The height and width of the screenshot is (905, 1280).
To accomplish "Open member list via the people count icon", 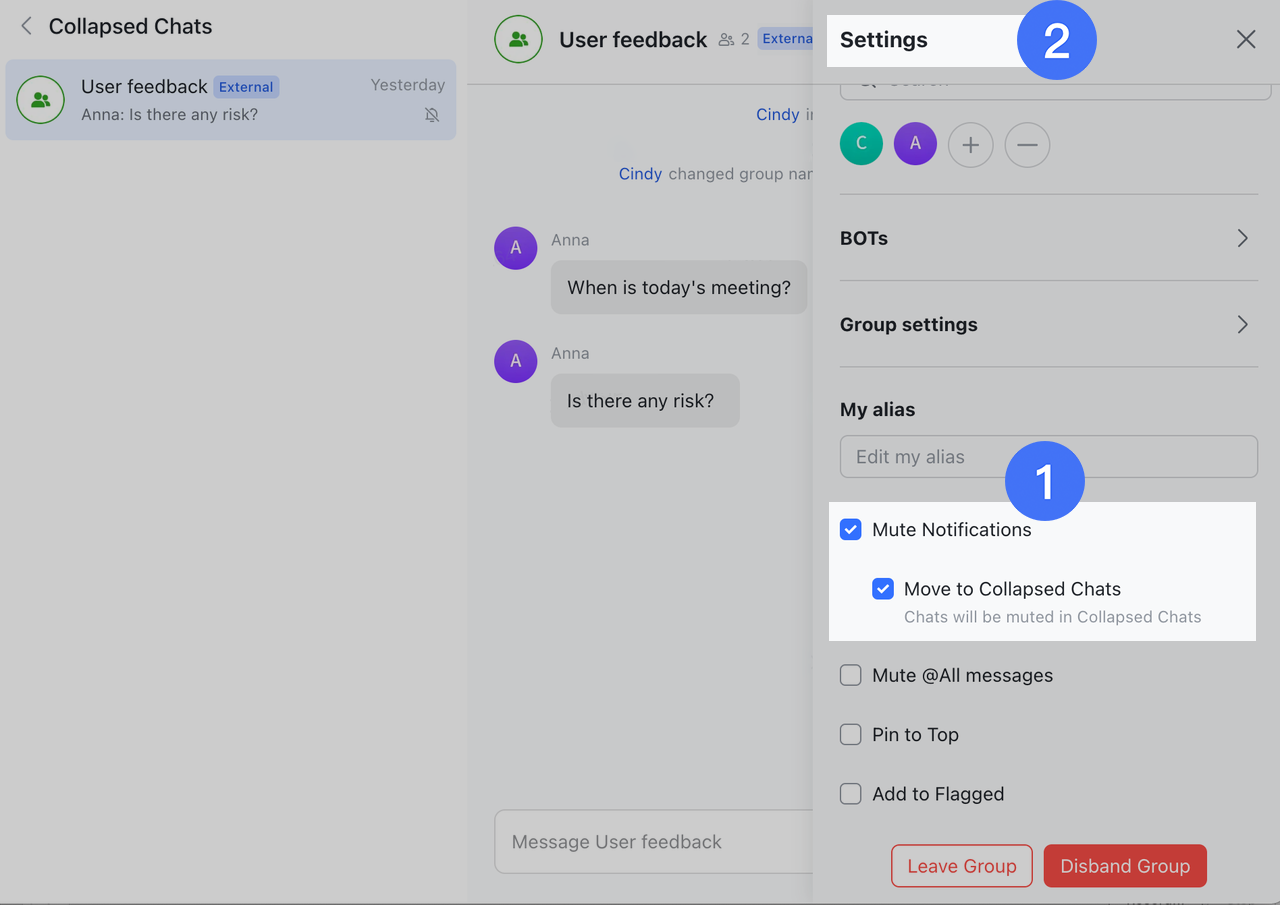I will tap(727, 39).
